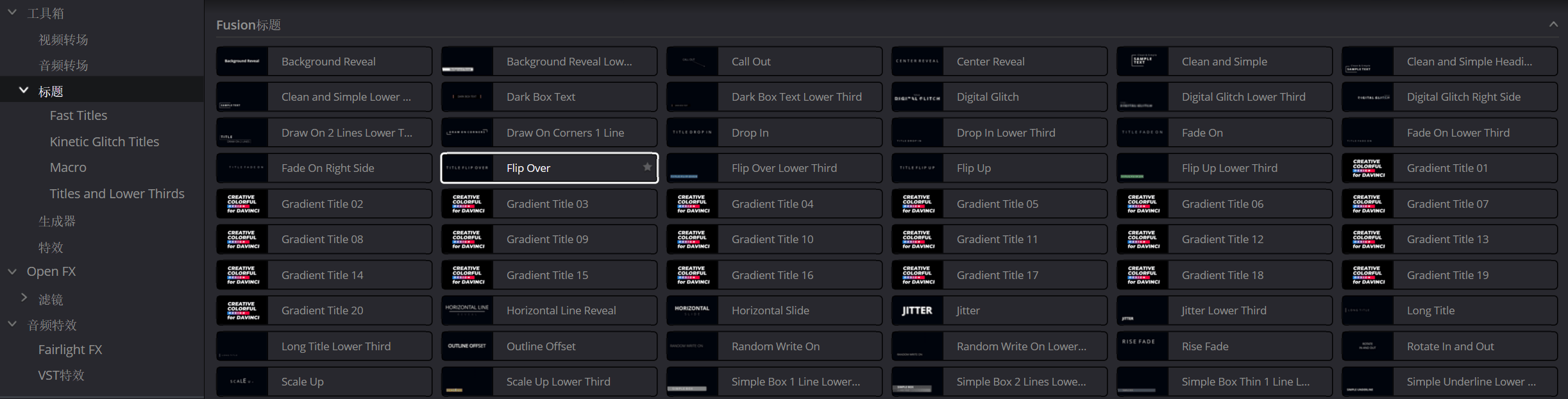
Task: Select the Outline Offset preview thumbnail
Action: 467,346
